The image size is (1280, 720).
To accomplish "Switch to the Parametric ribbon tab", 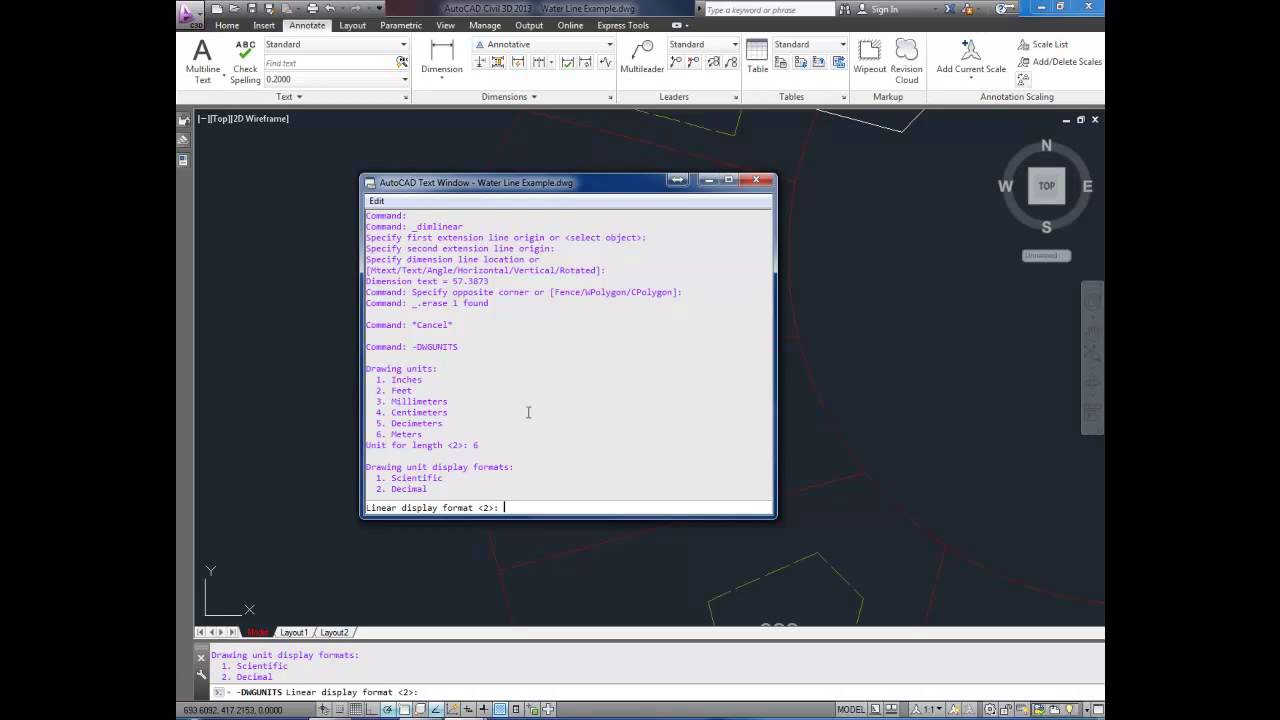I will [x=401, y=25].
